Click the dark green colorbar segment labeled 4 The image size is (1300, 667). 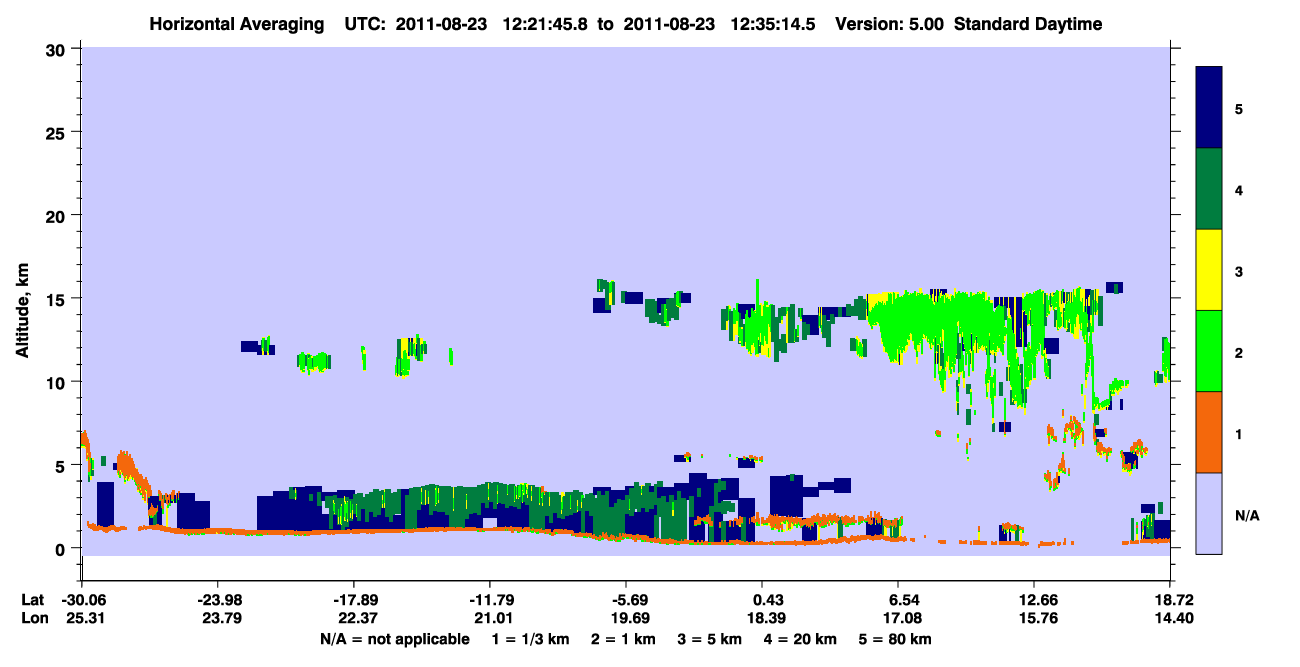[x=1209, y=190]
